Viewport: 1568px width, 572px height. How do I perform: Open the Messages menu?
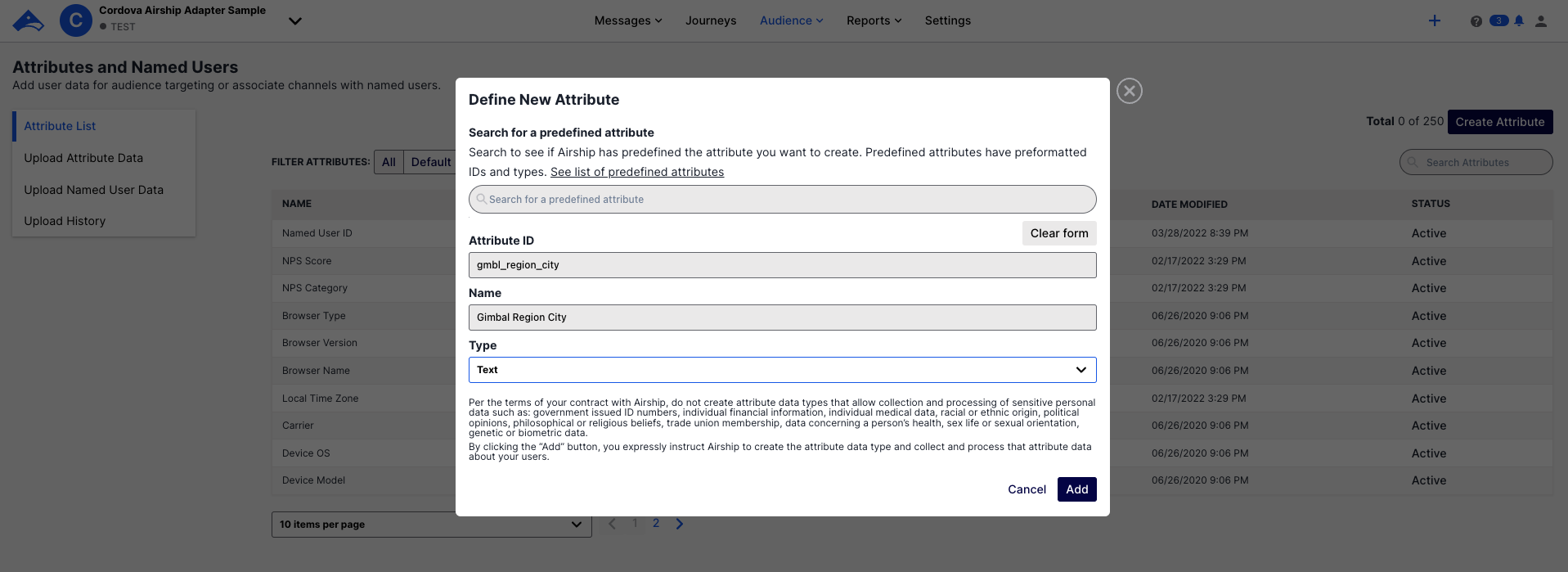click(627, 20)
